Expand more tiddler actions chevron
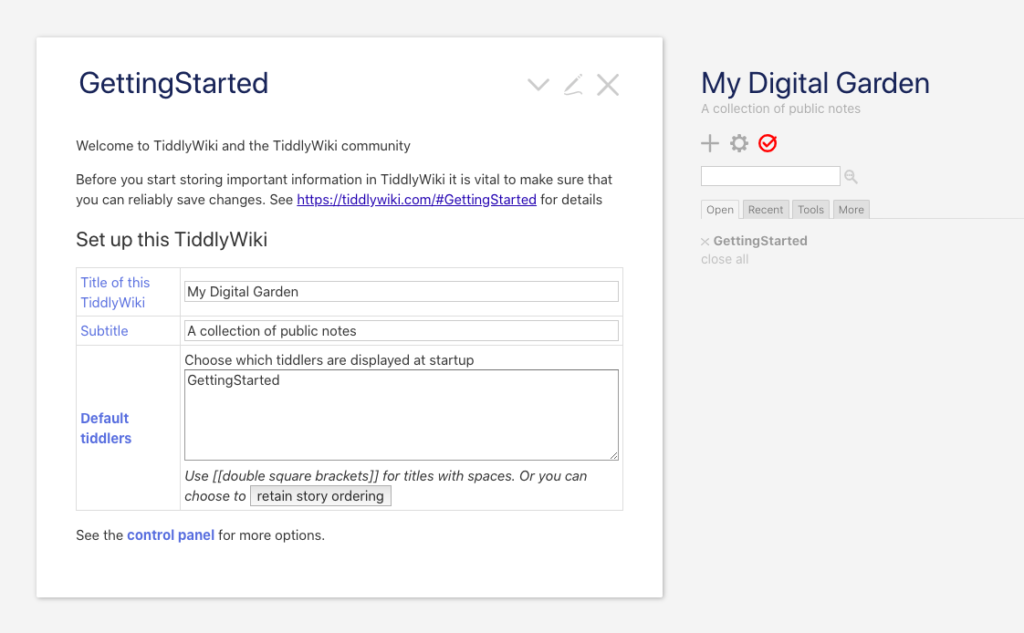Image resolution: width=1024 pixels, height=633 pixels. pos(538,85)
